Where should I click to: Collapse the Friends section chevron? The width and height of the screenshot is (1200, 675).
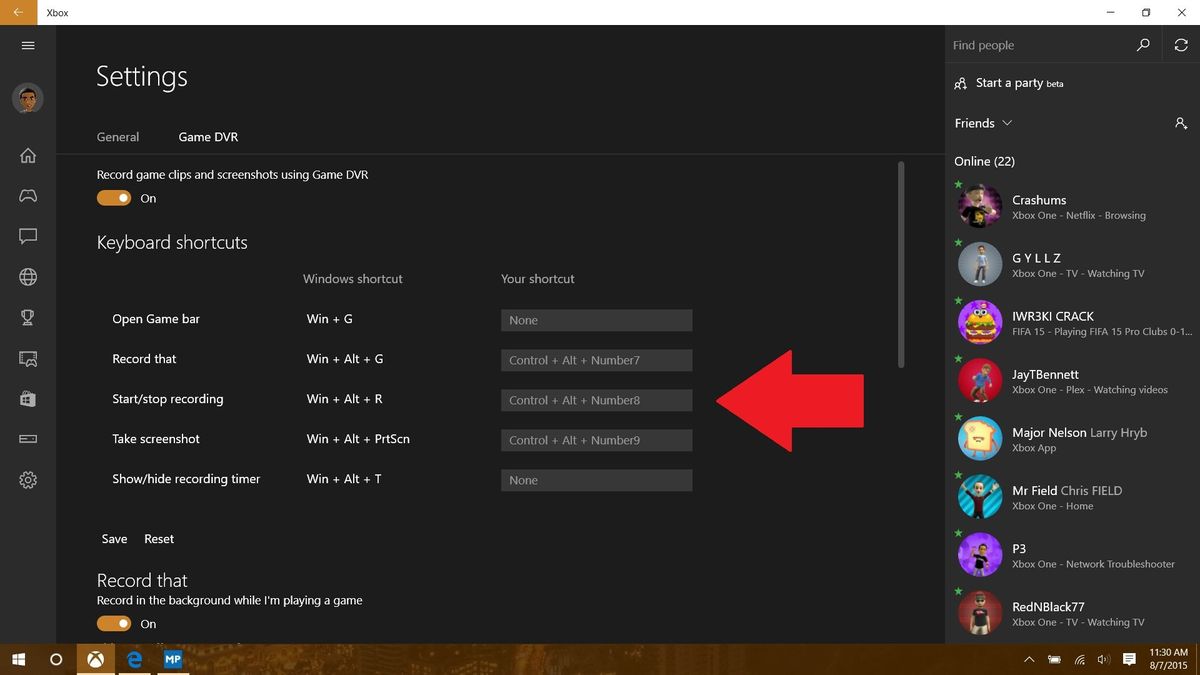click(x=1006, y=123)
